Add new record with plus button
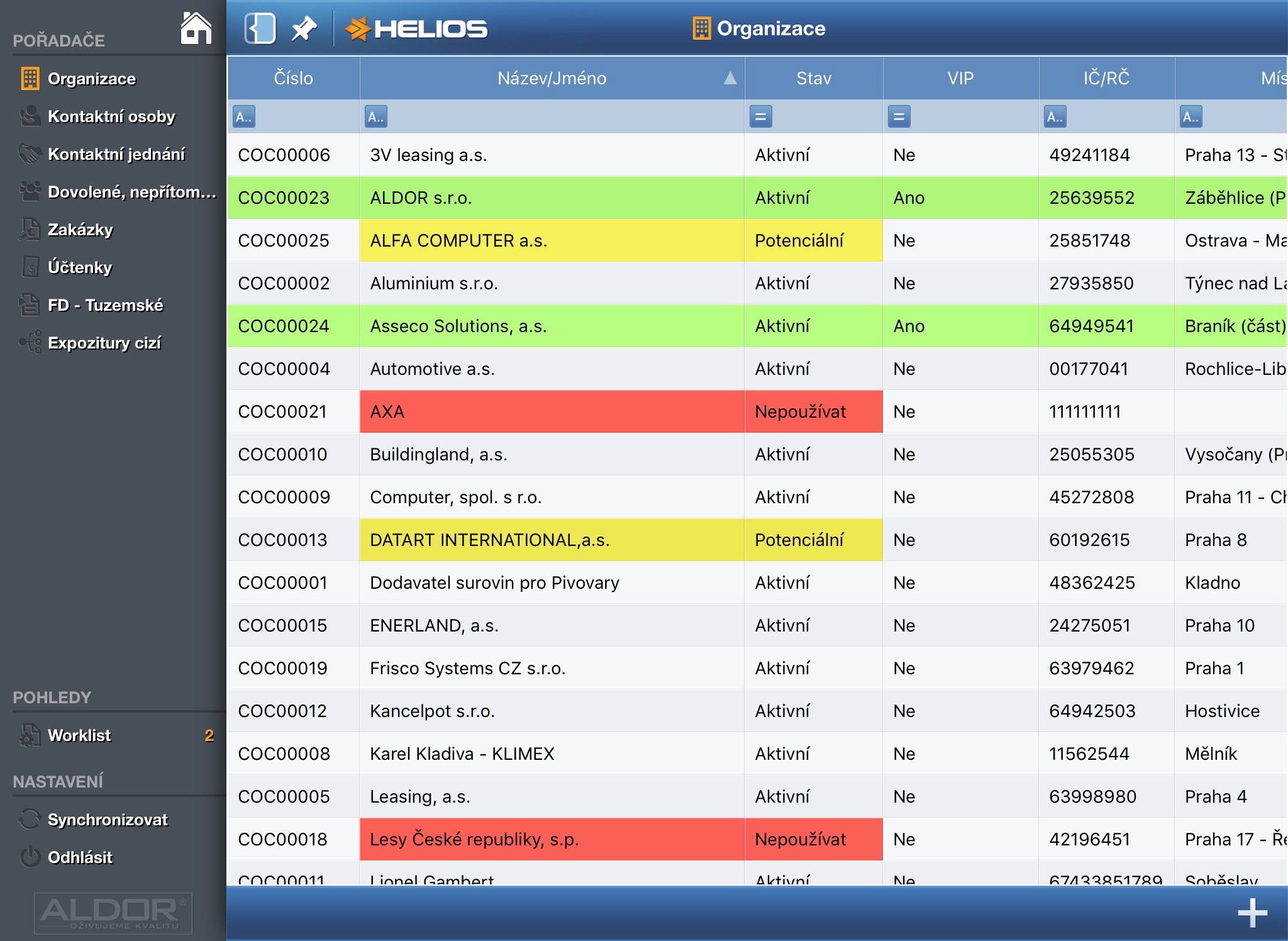The image size is (1288, 941). 1252,913
